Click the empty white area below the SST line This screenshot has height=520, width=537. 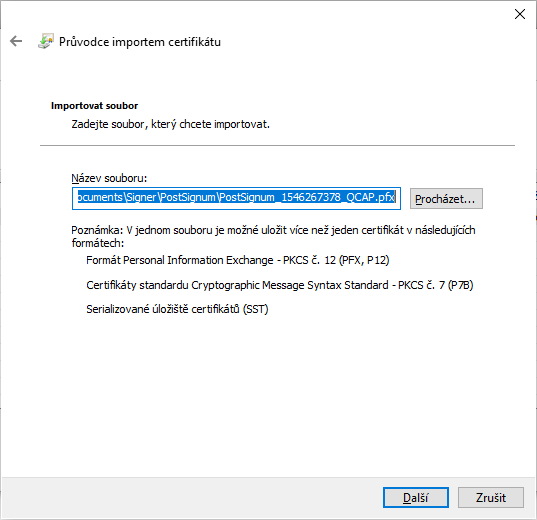(x=268, y=394)
